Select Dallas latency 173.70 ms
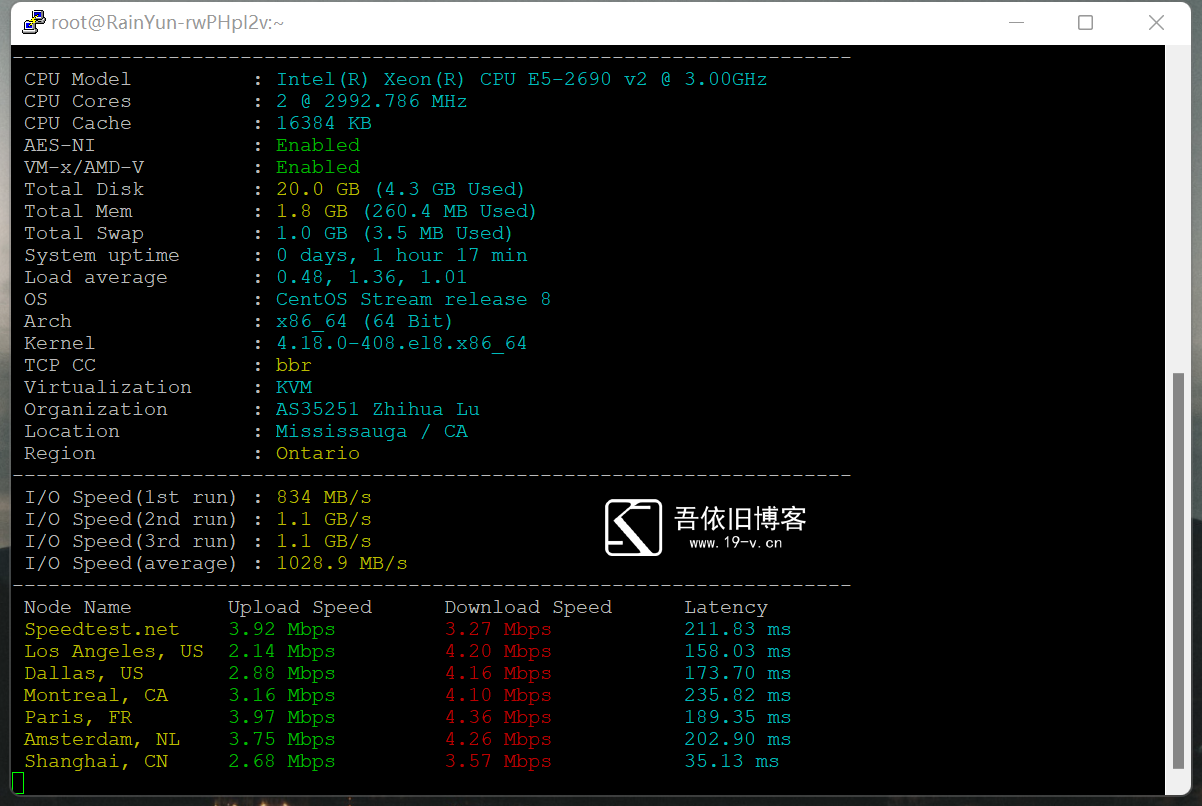Screen dimensions: 1202x806 click(x=738, y=673)
